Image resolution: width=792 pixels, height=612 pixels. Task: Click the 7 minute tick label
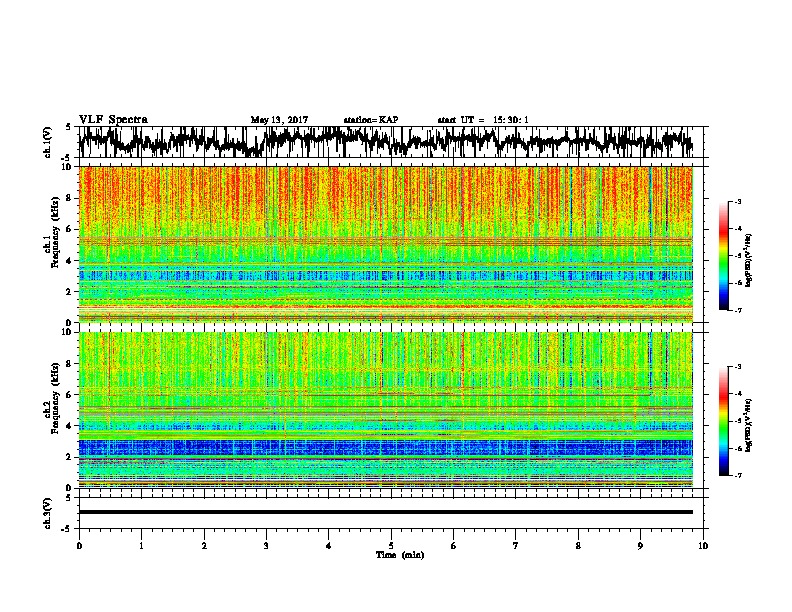516,546
